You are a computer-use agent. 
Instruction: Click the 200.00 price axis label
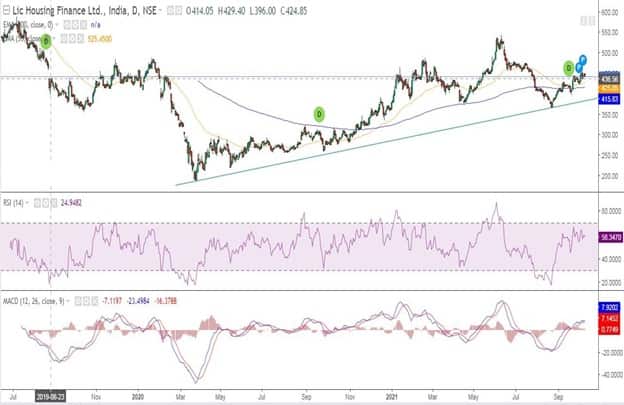point(609,176)
